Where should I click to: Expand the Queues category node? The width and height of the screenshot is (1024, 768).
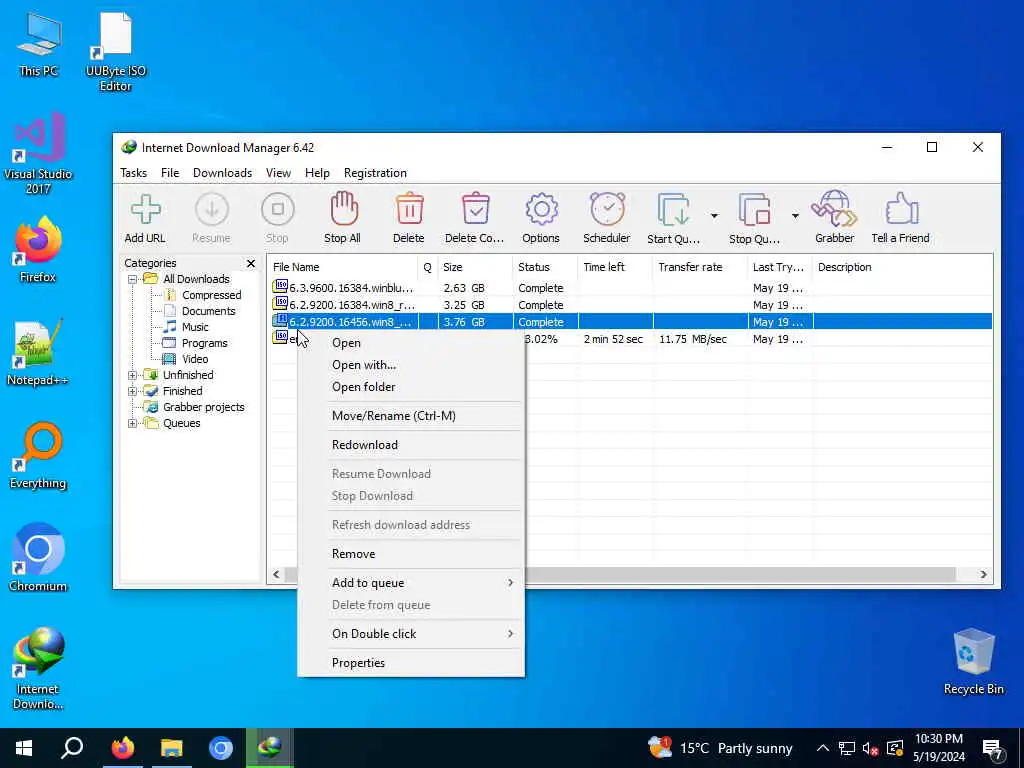132,423
